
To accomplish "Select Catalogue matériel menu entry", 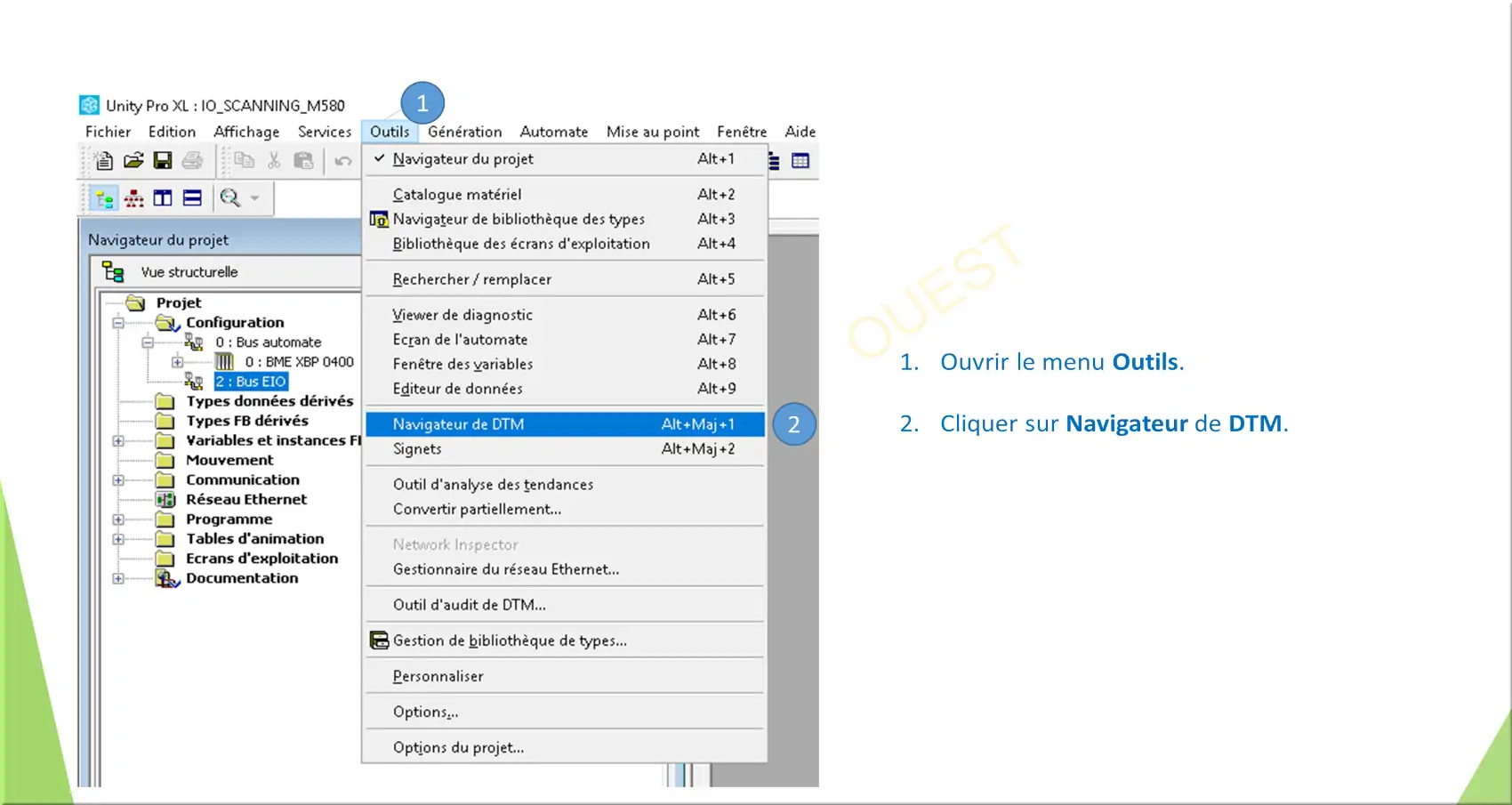I will tap(565, 194).
